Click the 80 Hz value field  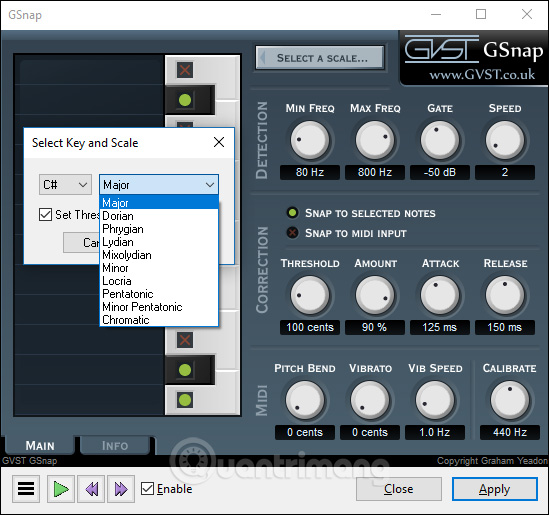pyautogui.click(x=310, y=172)
